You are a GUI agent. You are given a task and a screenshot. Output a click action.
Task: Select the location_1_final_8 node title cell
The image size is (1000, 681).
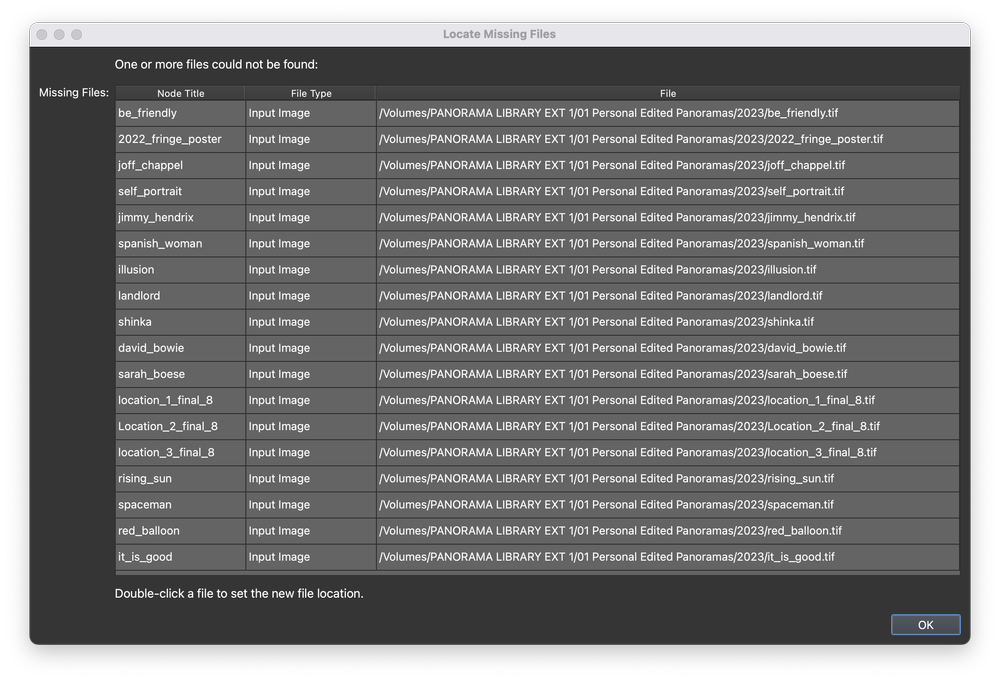point(180,400)
